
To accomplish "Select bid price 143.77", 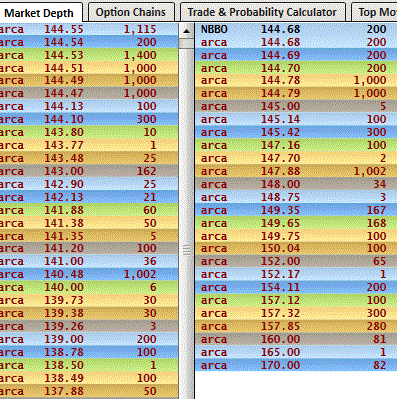I will tap(64, 145).
